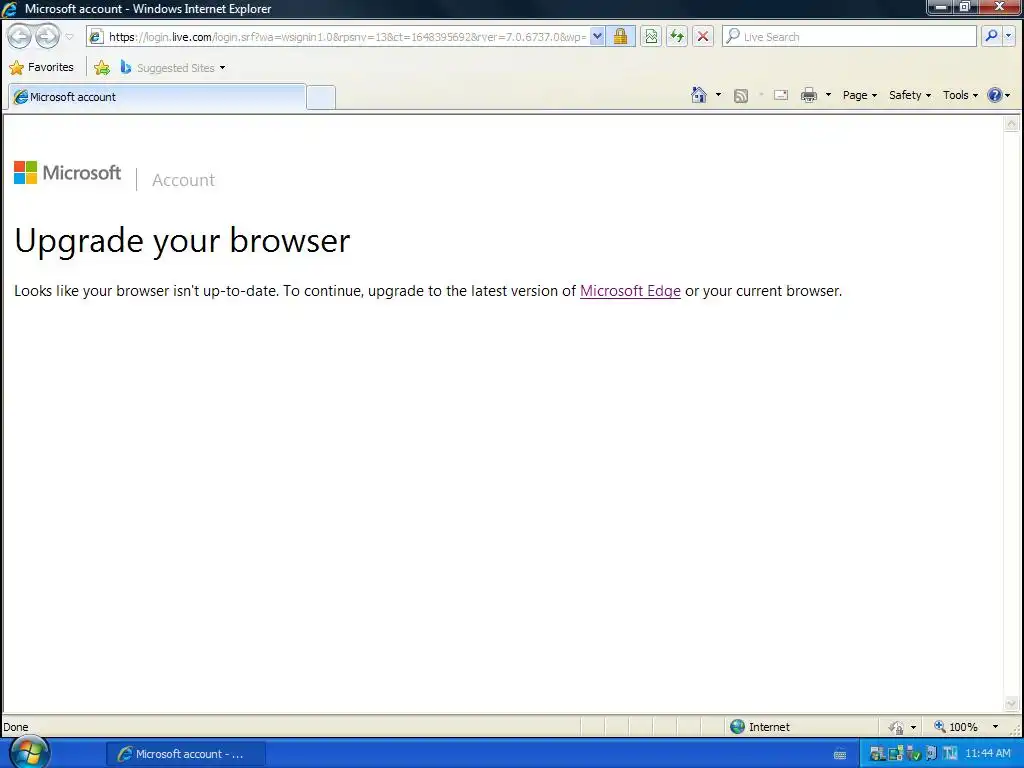This screenshot has height=768, width=1024.
Task: Expand the Home button dropdown arrow
Action: click(718, 95)
